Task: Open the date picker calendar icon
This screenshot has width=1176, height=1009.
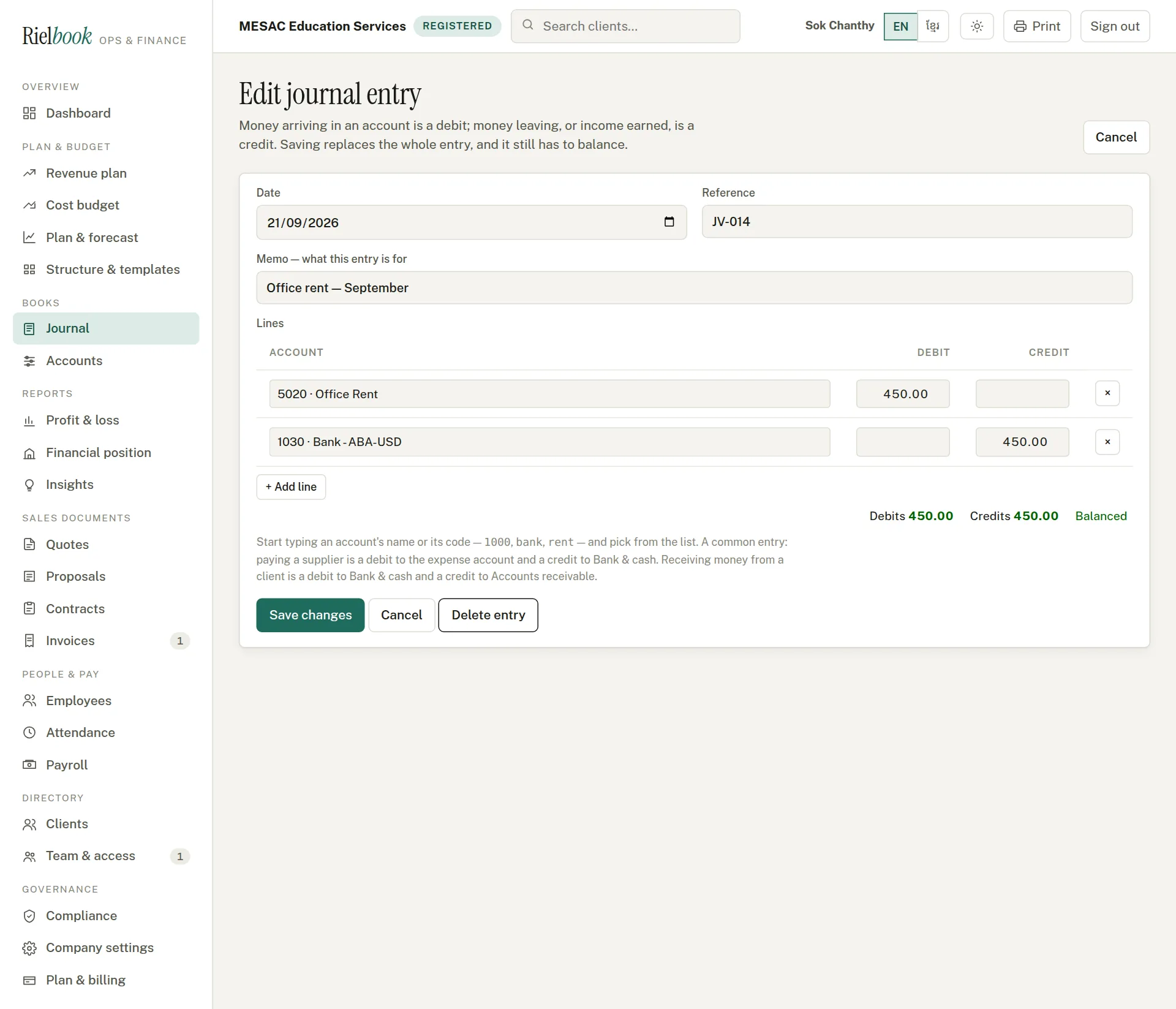Action: tap(669, 222)
